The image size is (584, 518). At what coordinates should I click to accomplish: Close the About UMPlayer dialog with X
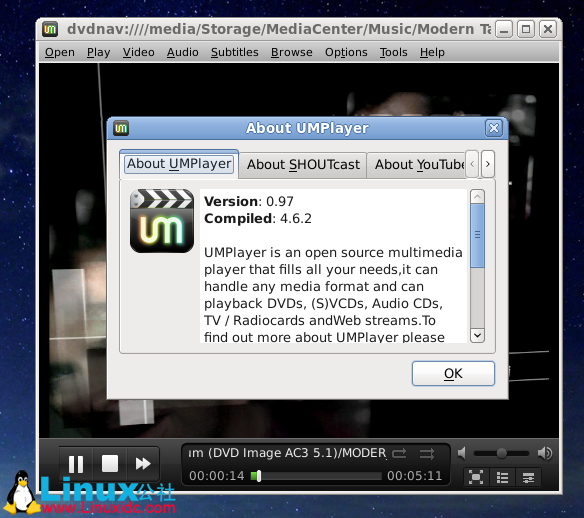pyautogui.click(x=494, y=128)
